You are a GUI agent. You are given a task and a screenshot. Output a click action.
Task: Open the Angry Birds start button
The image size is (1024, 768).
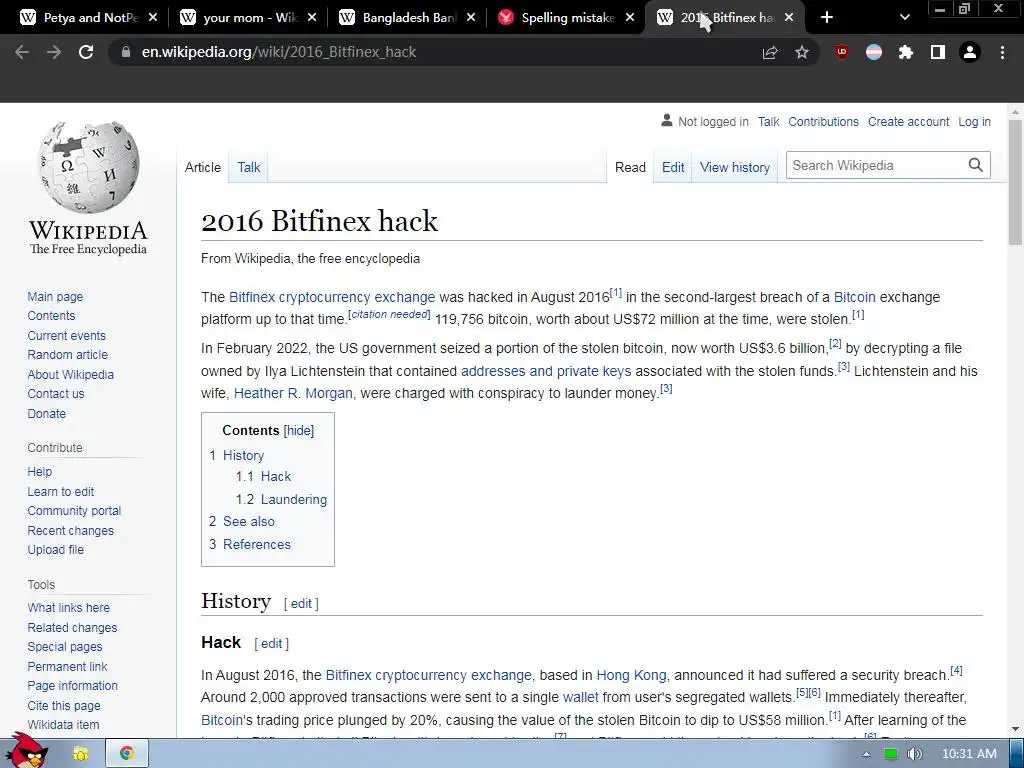[26, 752]
